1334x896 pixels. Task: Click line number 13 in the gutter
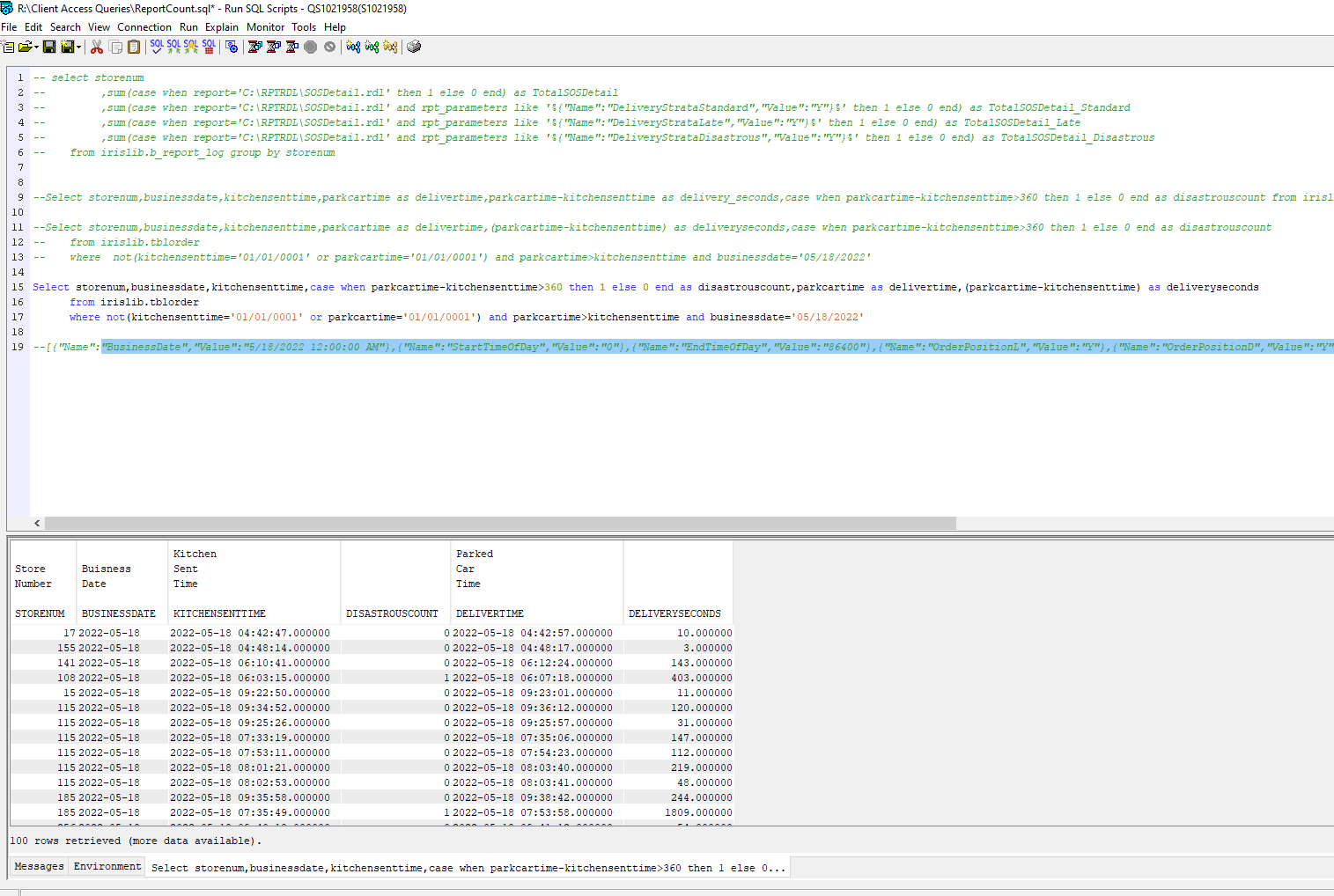click(18, 257)
